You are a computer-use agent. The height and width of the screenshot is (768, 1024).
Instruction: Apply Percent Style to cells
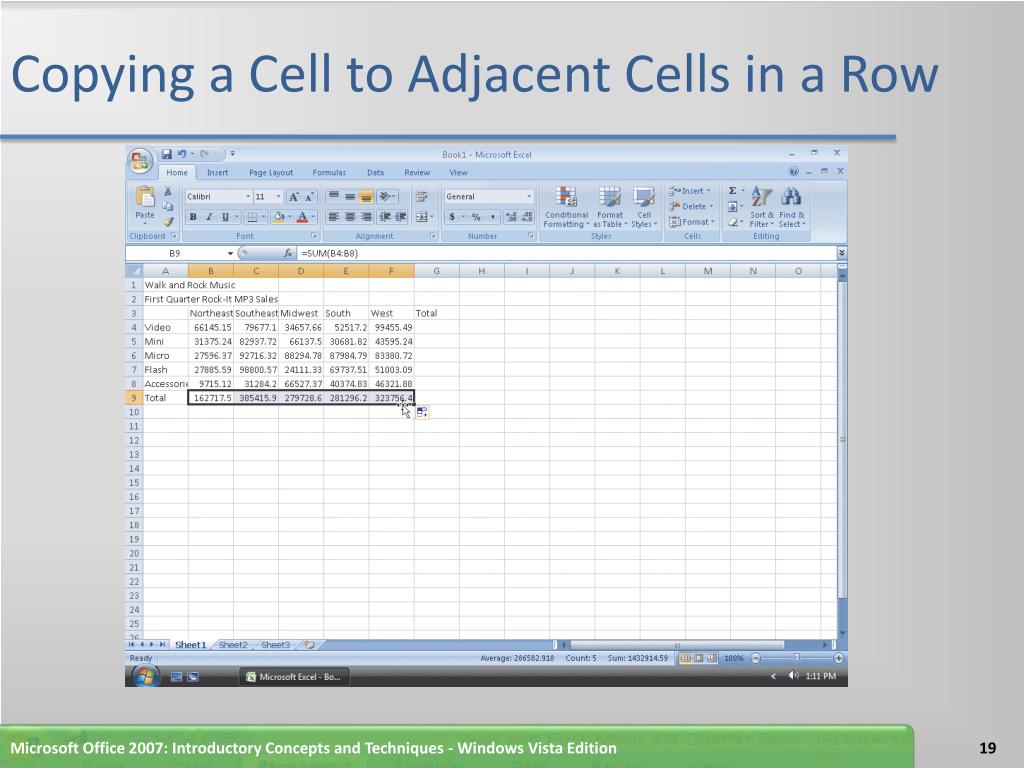[x=476, y=217]
